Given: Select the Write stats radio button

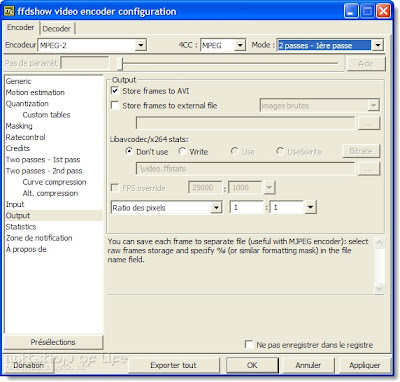Looking at the screenshot, I should (182, 151).
